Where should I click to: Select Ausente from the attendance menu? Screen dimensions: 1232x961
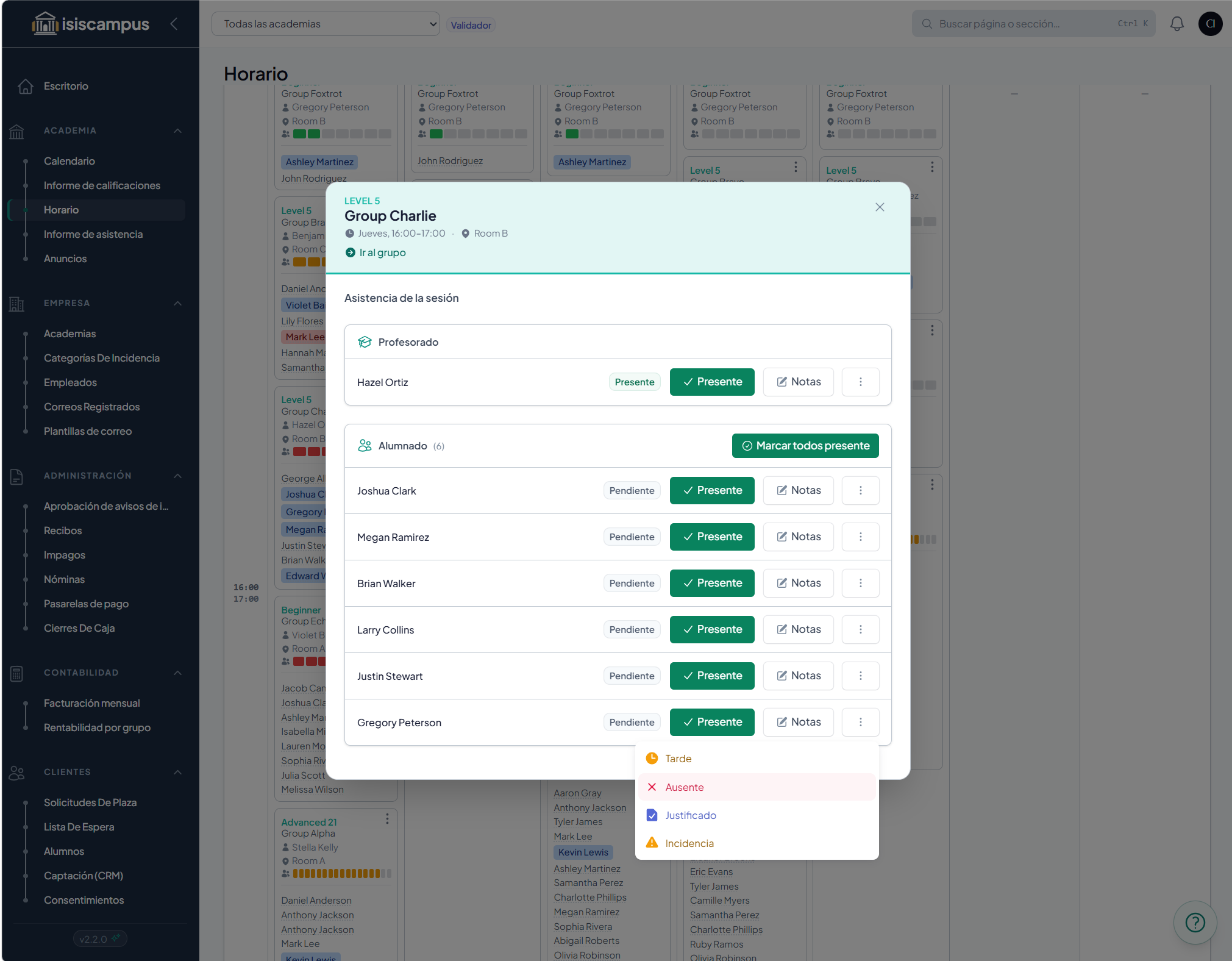(757, 787)
